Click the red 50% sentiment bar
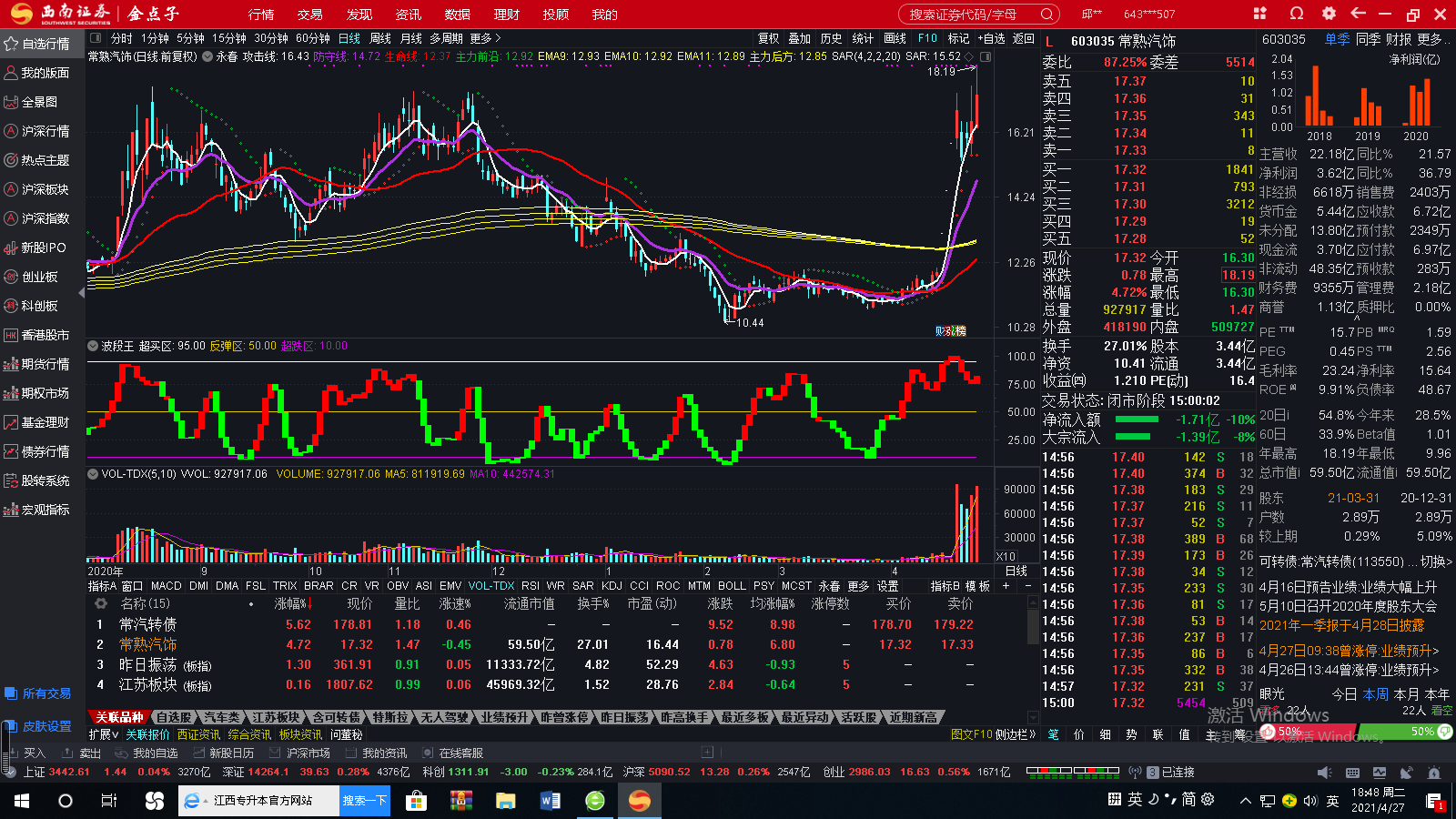 click(x=1309, y=732)
